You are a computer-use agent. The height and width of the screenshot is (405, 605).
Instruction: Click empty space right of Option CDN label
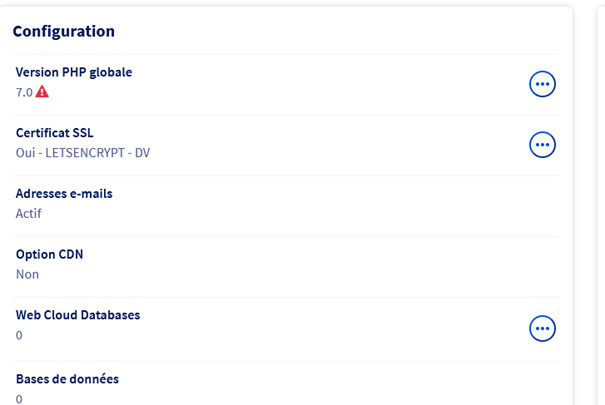pyautogui.click(x=300, y=254)
